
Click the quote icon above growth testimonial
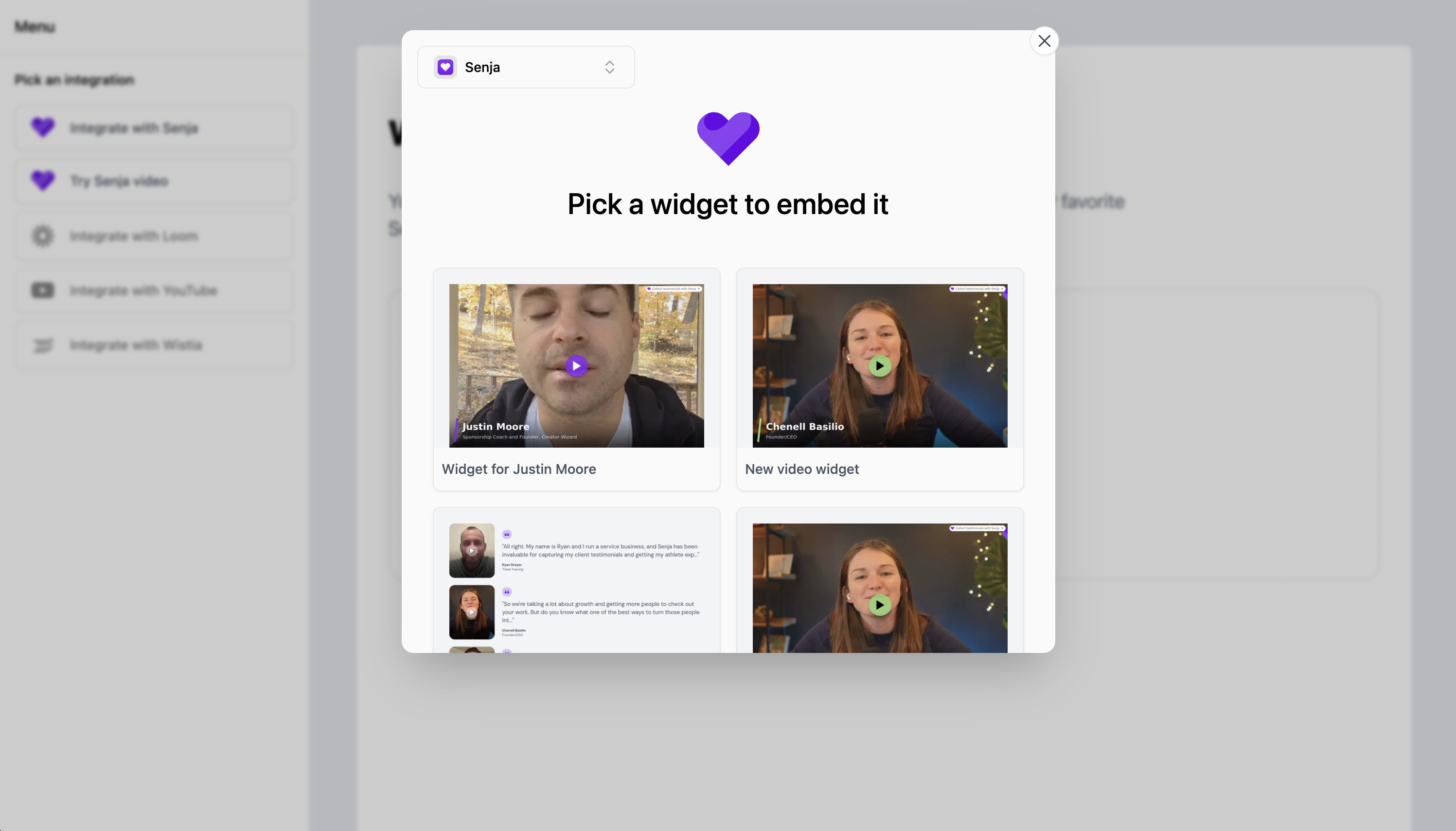coord(506,592)
